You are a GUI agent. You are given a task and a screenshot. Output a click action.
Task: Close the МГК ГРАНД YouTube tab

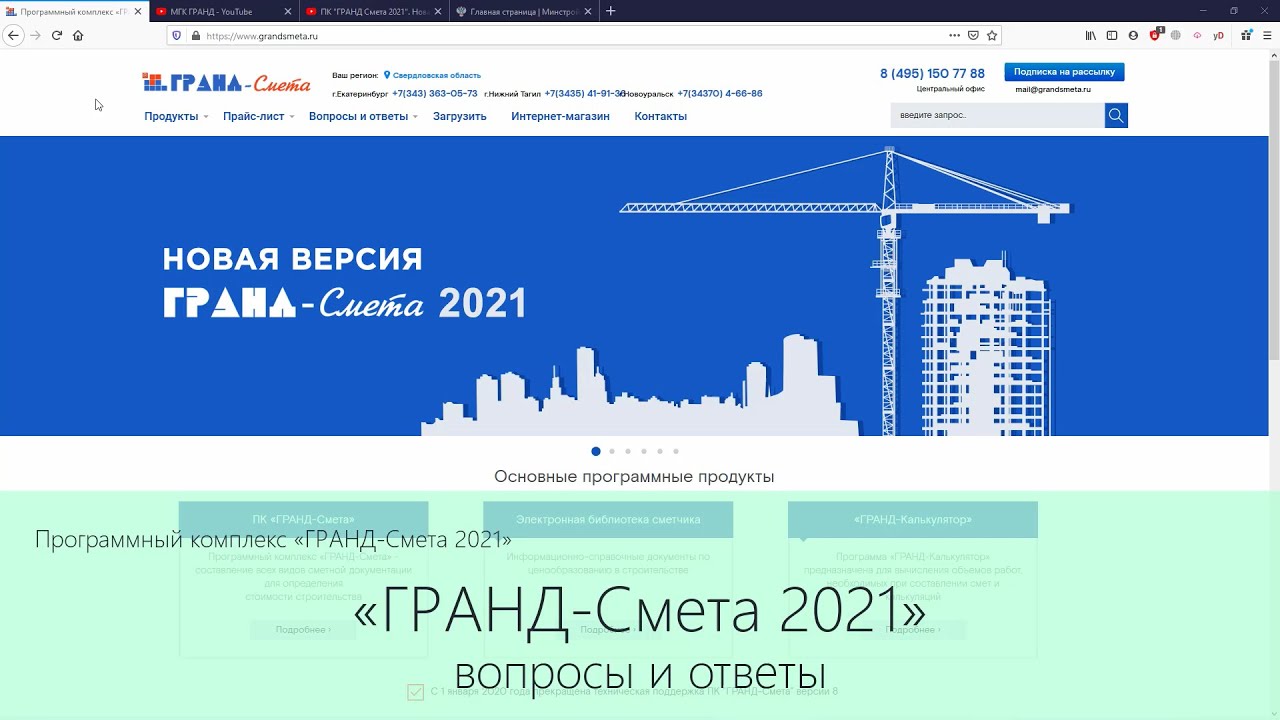pyautogui.click(x=288, y=11)
